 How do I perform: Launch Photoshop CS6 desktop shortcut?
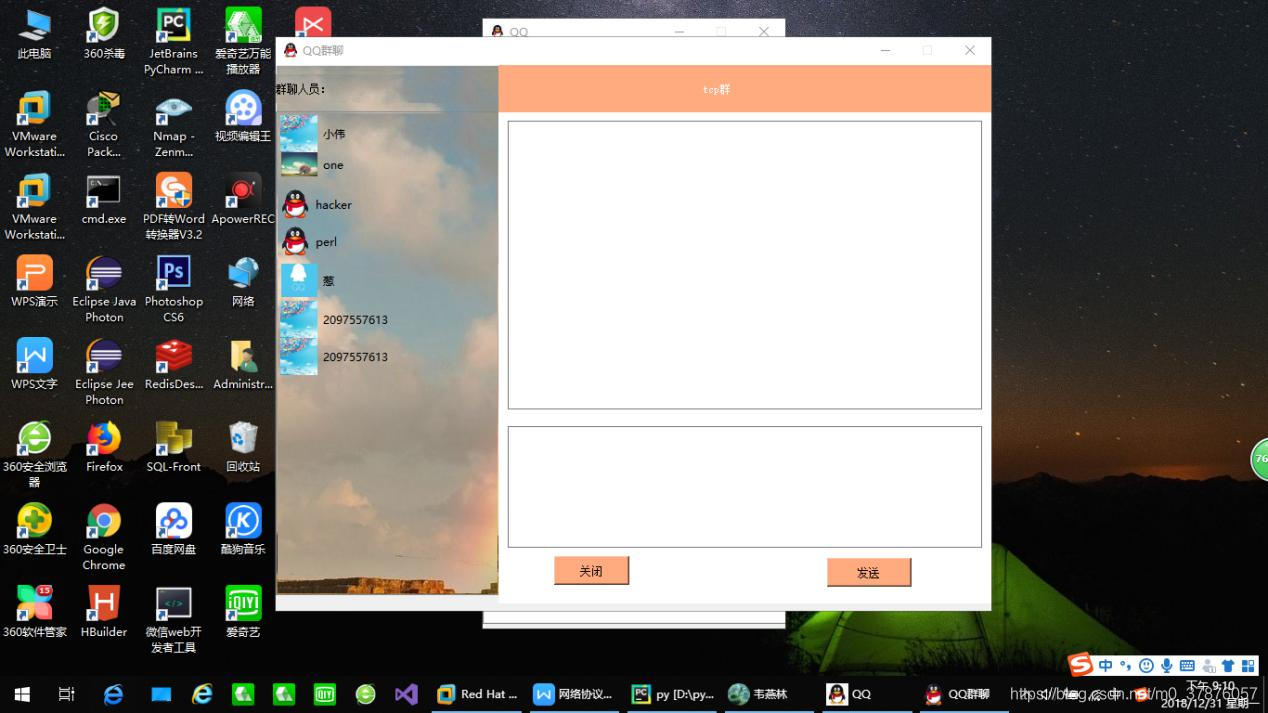click(174, 290)
